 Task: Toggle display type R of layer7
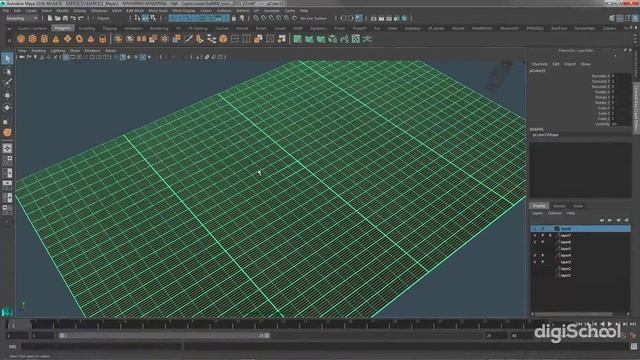pyautogui.click(x=550, y=236)
